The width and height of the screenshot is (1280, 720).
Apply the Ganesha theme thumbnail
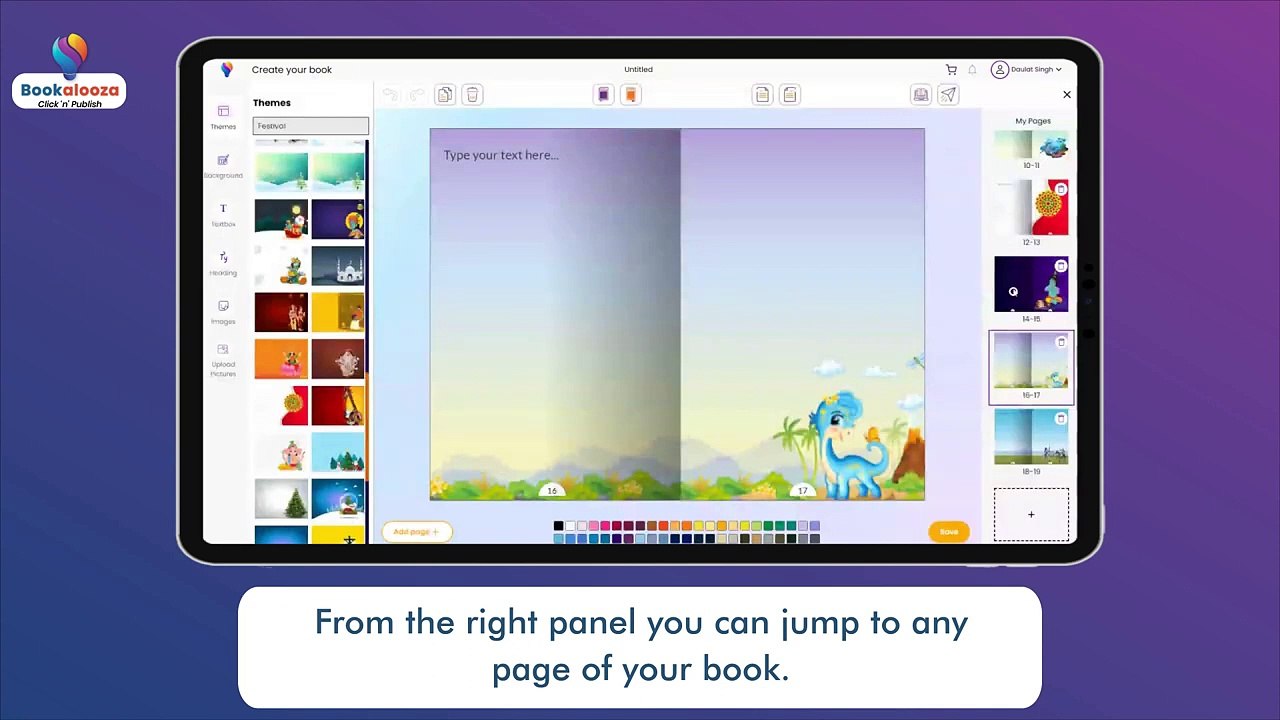(281, 453)
